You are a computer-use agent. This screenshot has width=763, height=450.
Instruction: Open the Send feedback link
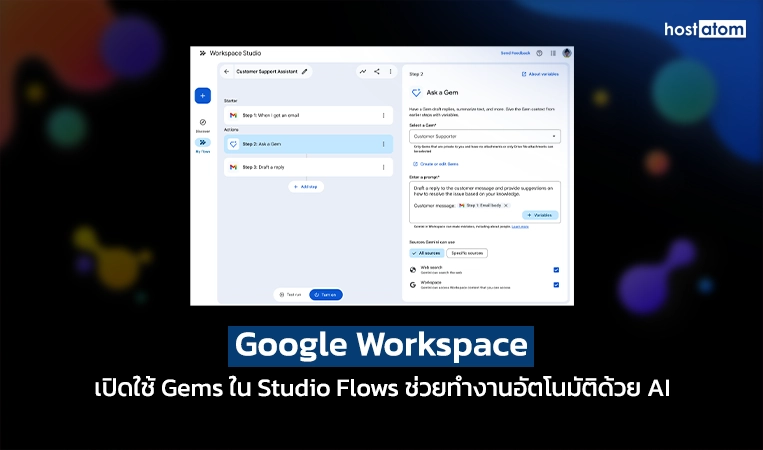pyautogui.click(x=515, y=53)
